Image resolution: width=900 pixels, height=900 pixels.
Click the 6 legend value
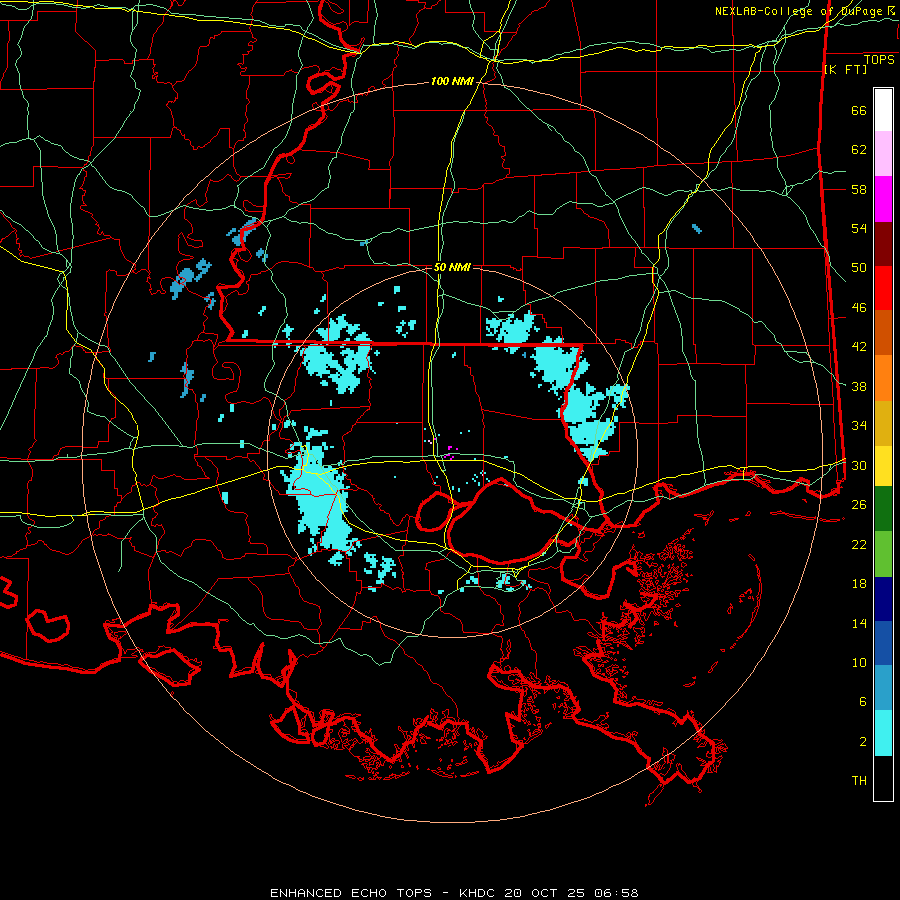coord(862,702)
